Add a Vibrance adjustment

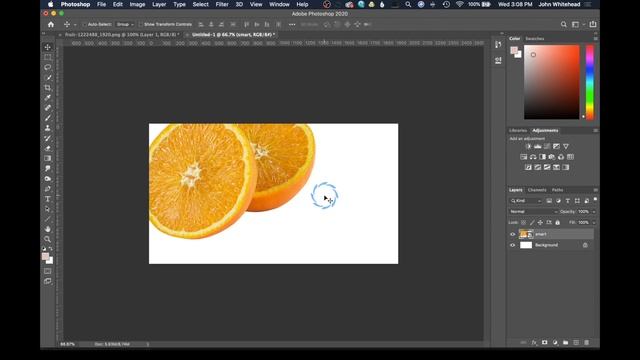(x=566, y=146)
